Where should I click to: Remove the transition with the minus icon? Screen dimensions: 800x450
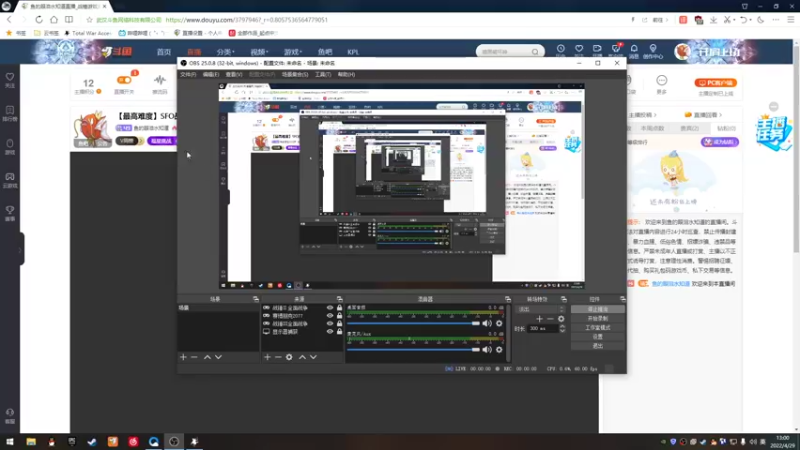point(550,319)
